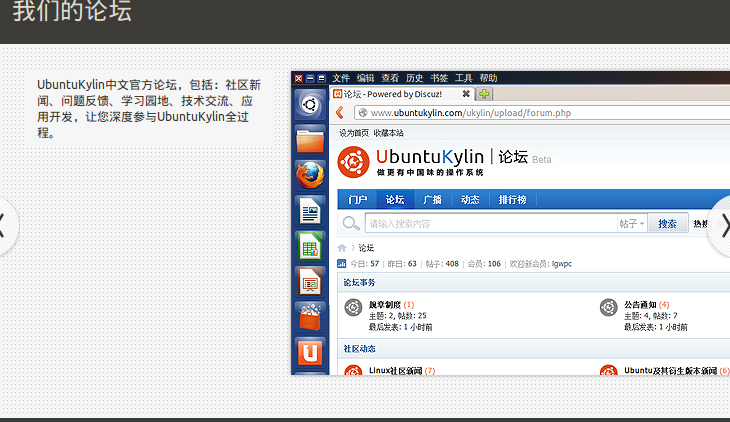Open a new browser tab with plus icon
730x422 pixels.
(x=484, y=94)
